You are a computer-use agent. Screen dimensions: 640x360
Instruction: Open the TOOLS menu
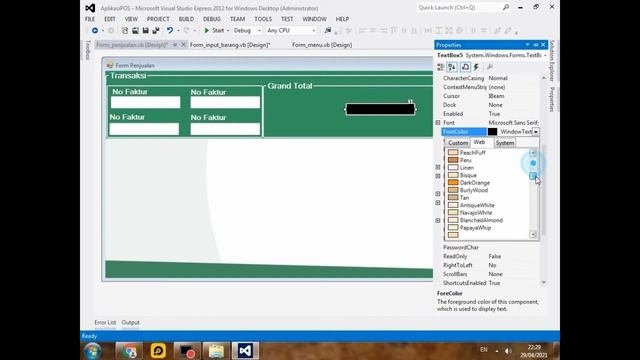[263, 19]
